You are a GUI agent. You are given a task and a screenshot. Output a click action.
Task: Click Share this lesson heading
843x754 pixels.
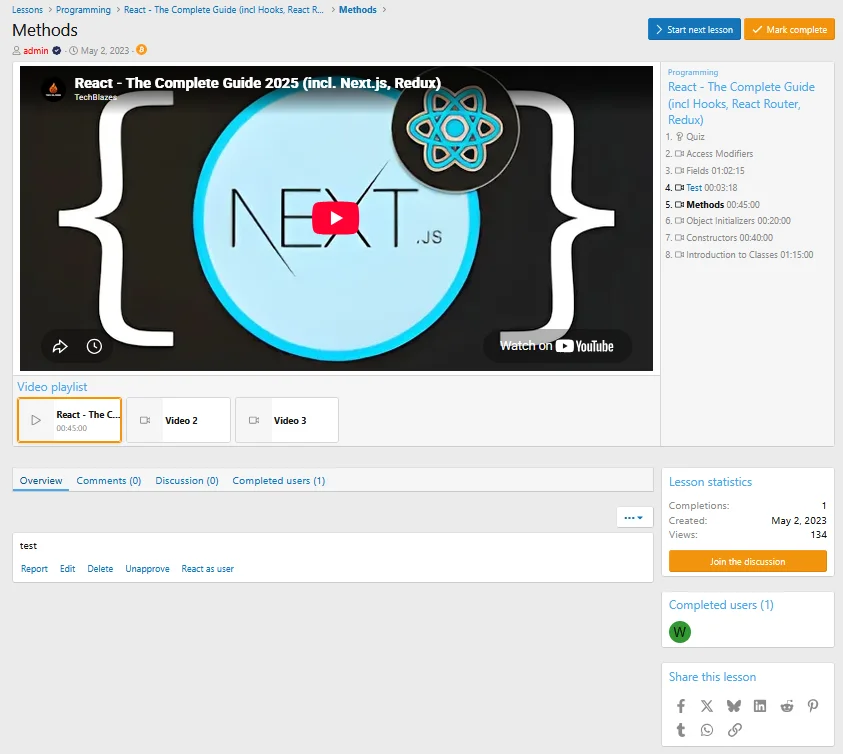712,677
